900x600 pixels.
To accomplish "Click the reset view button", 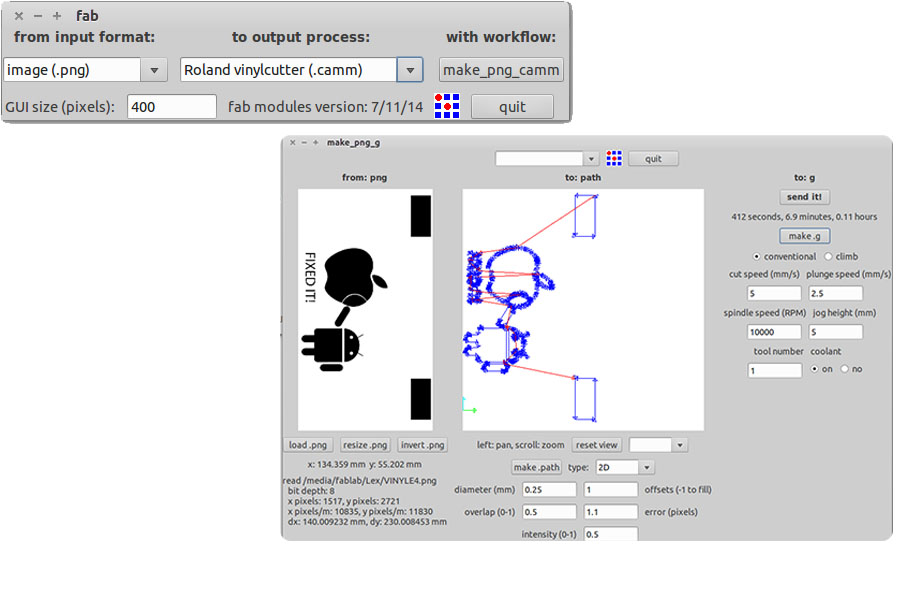I will coord(596,445).
